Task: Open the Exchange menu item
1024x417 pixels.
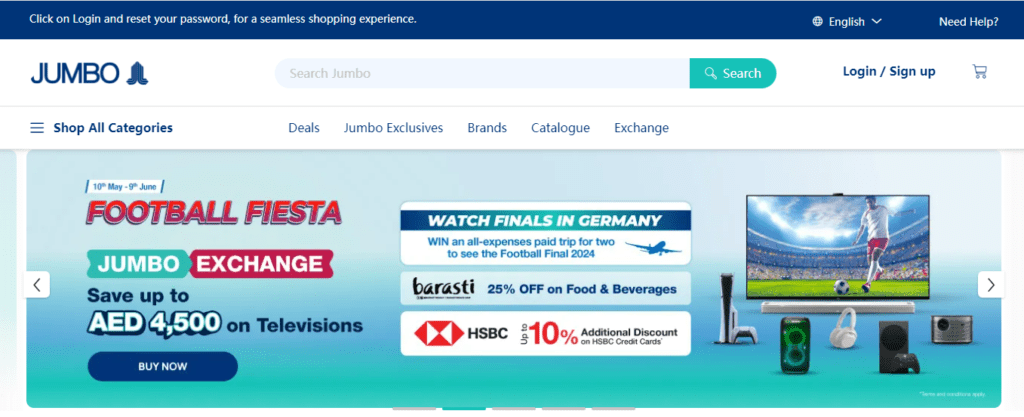Action: [x=641, y=128]
